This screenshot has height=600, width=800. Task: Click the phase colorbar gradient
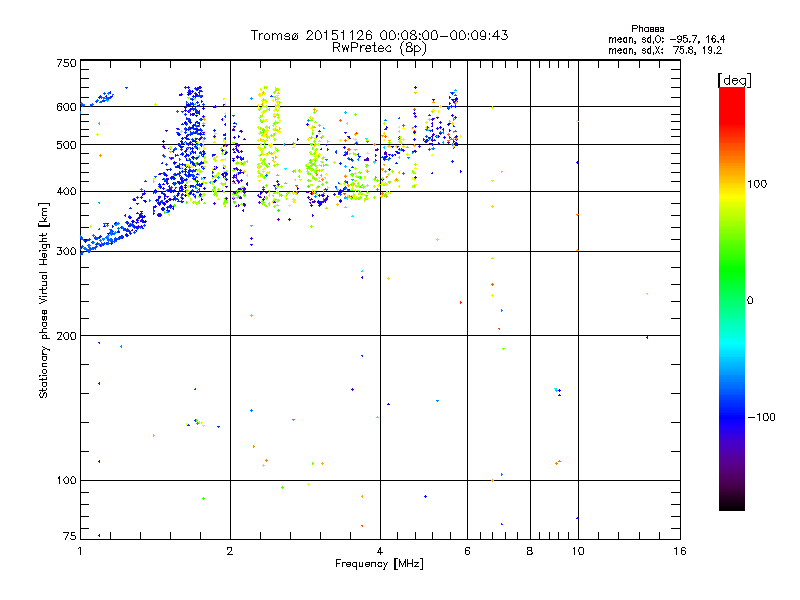[x=732, y=298]
